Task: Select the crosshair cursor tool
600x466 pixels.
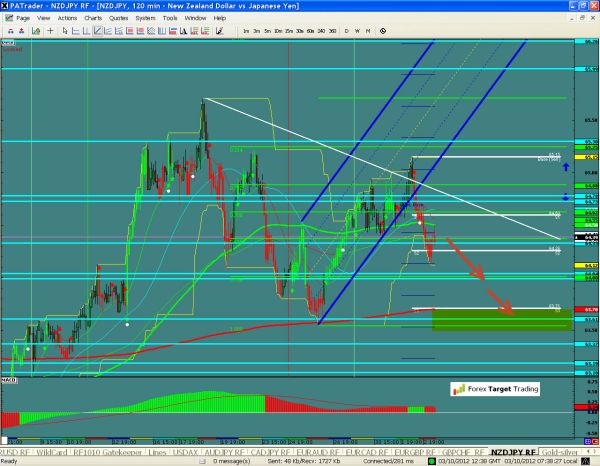Action: click(x=52, y=32)
